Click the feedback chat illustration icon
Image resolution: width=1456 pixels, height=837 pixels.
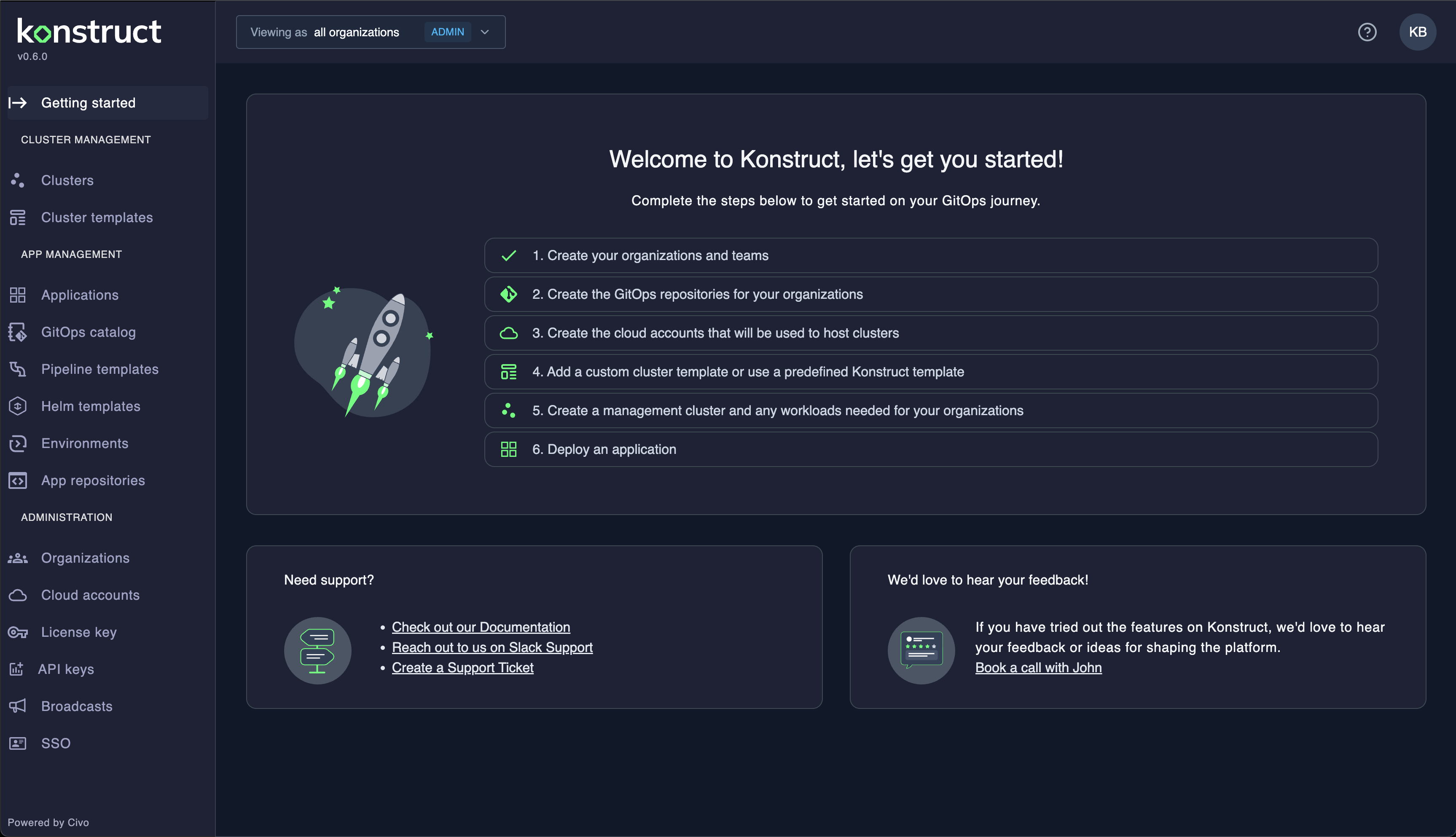921,651
